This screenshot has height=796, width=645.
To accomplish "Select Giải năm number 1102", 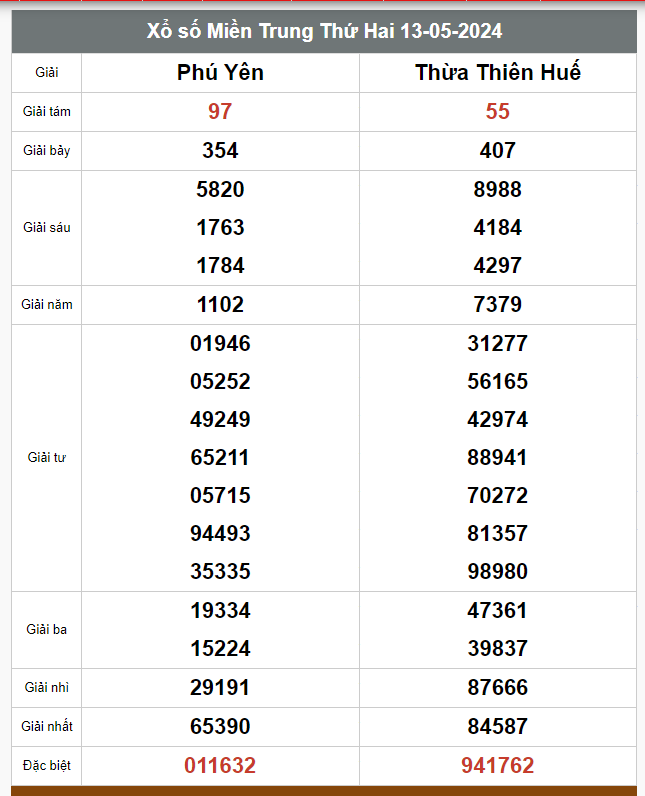I will [220, 305].
